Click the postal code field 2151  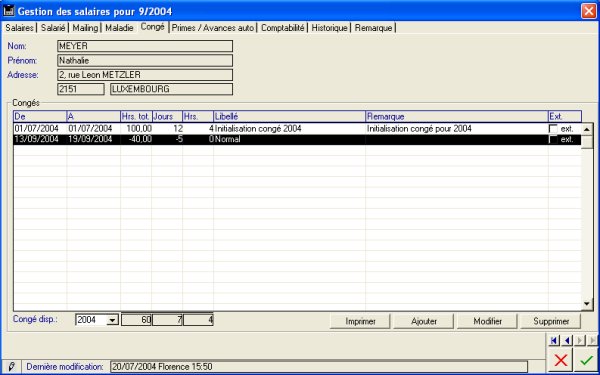[x=81, y=89]
